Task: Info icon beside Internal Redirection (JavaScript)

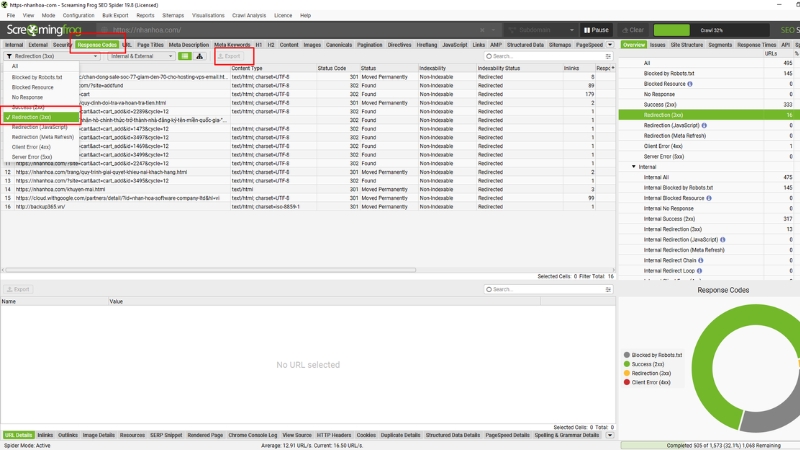Action: click(x=722, y=240)
